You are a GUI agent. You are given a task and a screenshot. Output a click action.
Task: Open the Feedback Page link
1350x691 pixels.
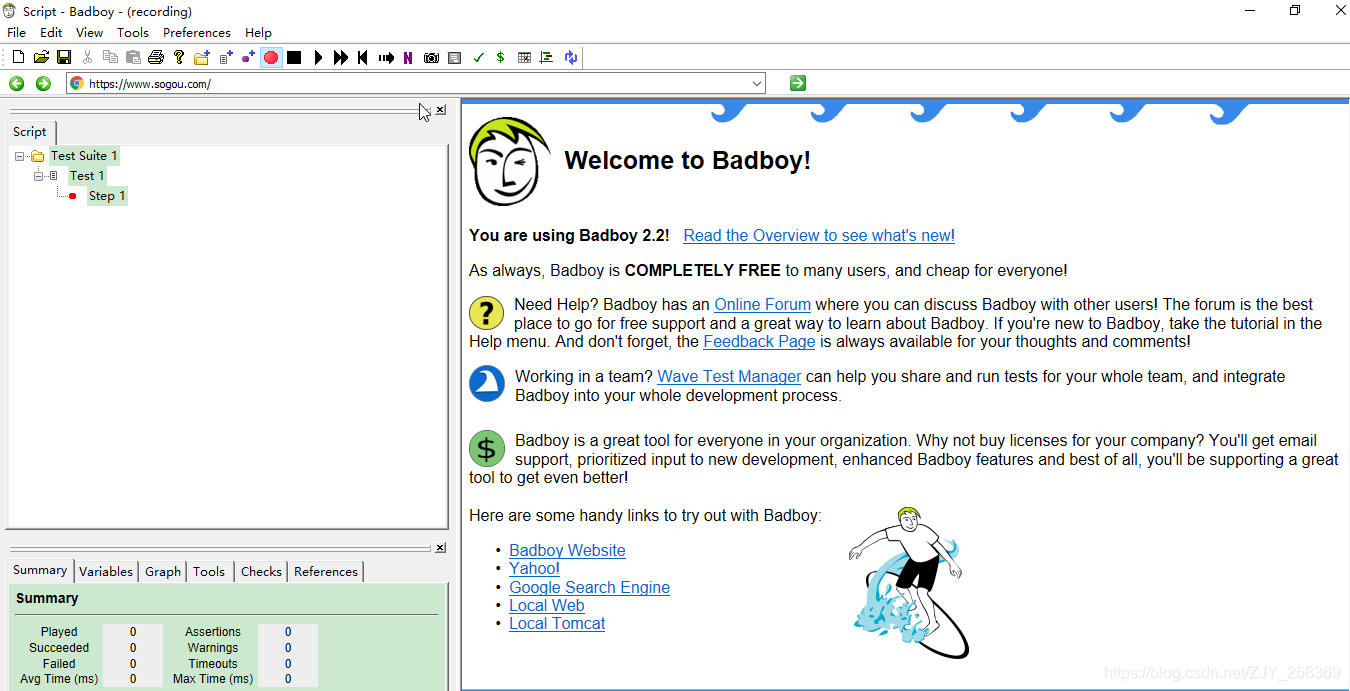point(759,342)
